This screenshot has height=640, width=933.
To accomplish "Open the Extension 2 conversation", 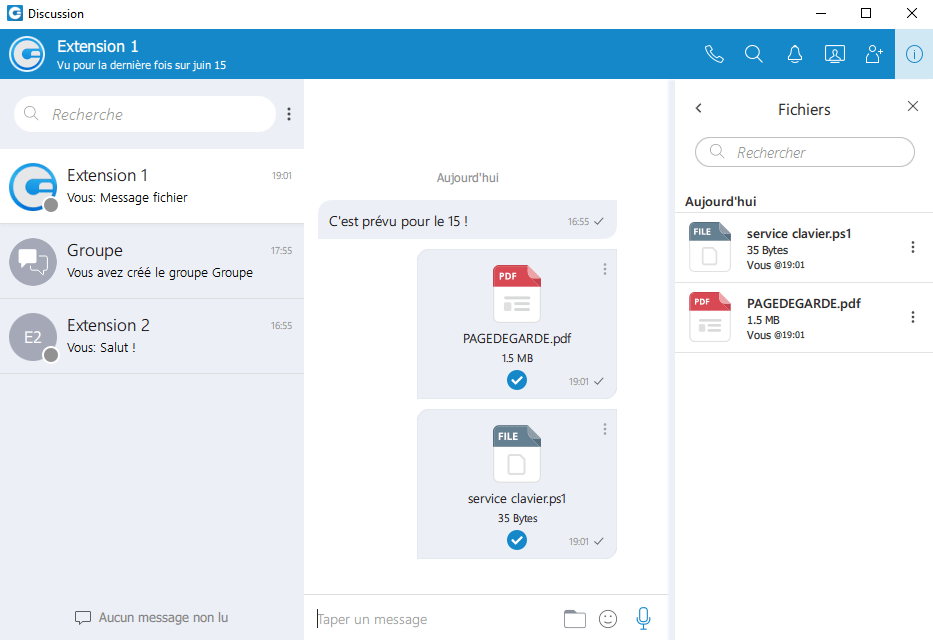I will 152,336.
